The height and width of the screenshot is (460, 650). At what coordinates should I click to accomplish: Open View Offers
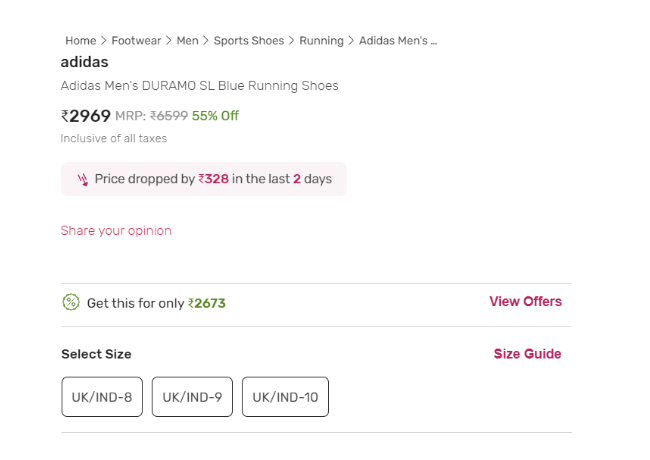[526, 301]
